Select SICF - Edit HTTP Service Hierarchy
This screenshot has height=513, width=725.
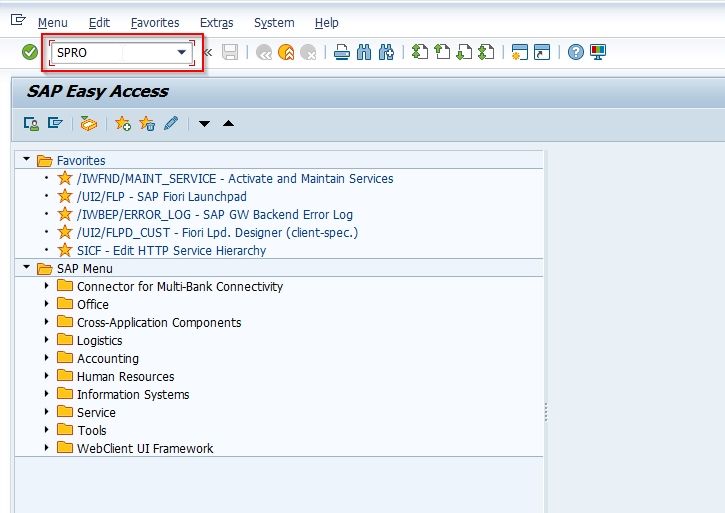point(172,251)
